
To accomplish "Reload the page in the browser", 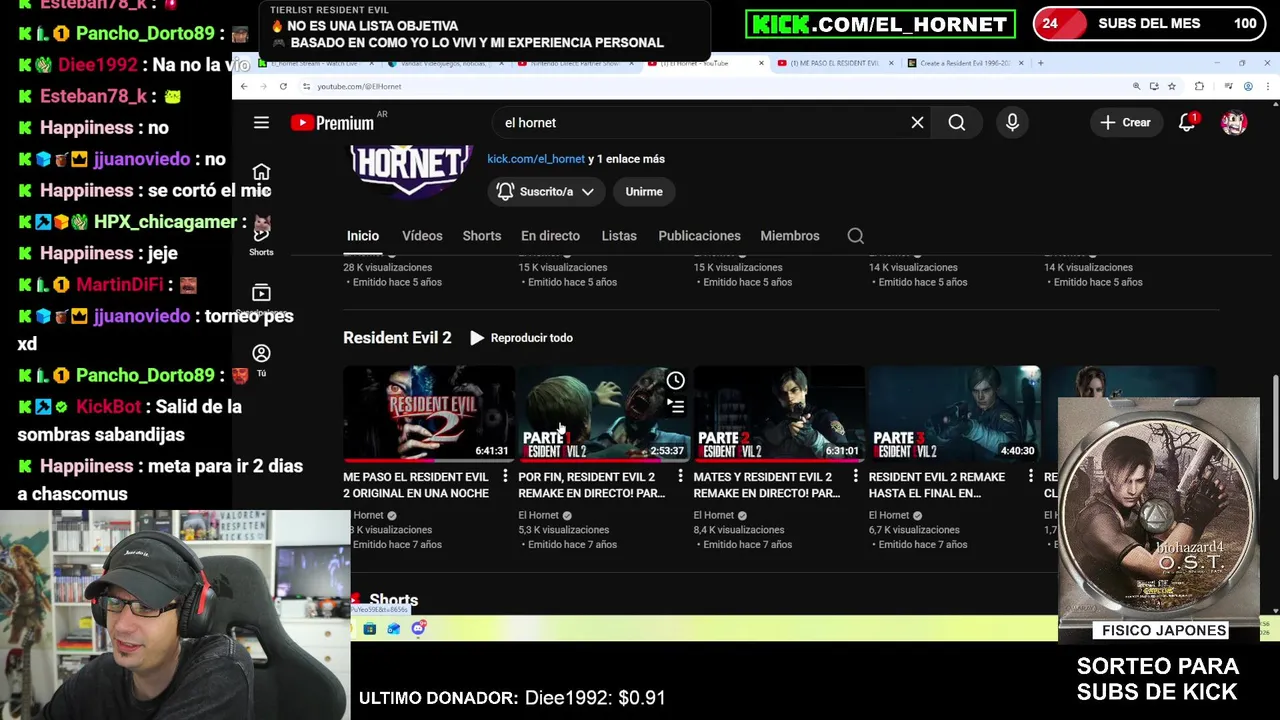I will click(283, 86).
